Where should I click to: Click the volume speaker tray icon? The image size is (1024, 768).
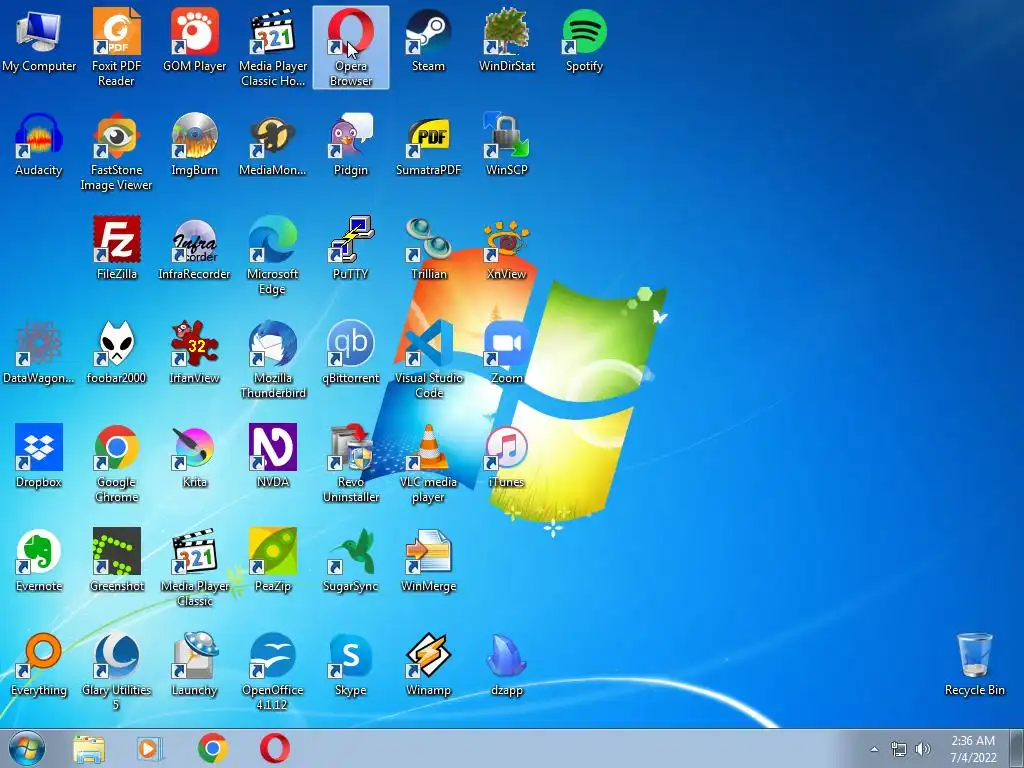(923, 749)
